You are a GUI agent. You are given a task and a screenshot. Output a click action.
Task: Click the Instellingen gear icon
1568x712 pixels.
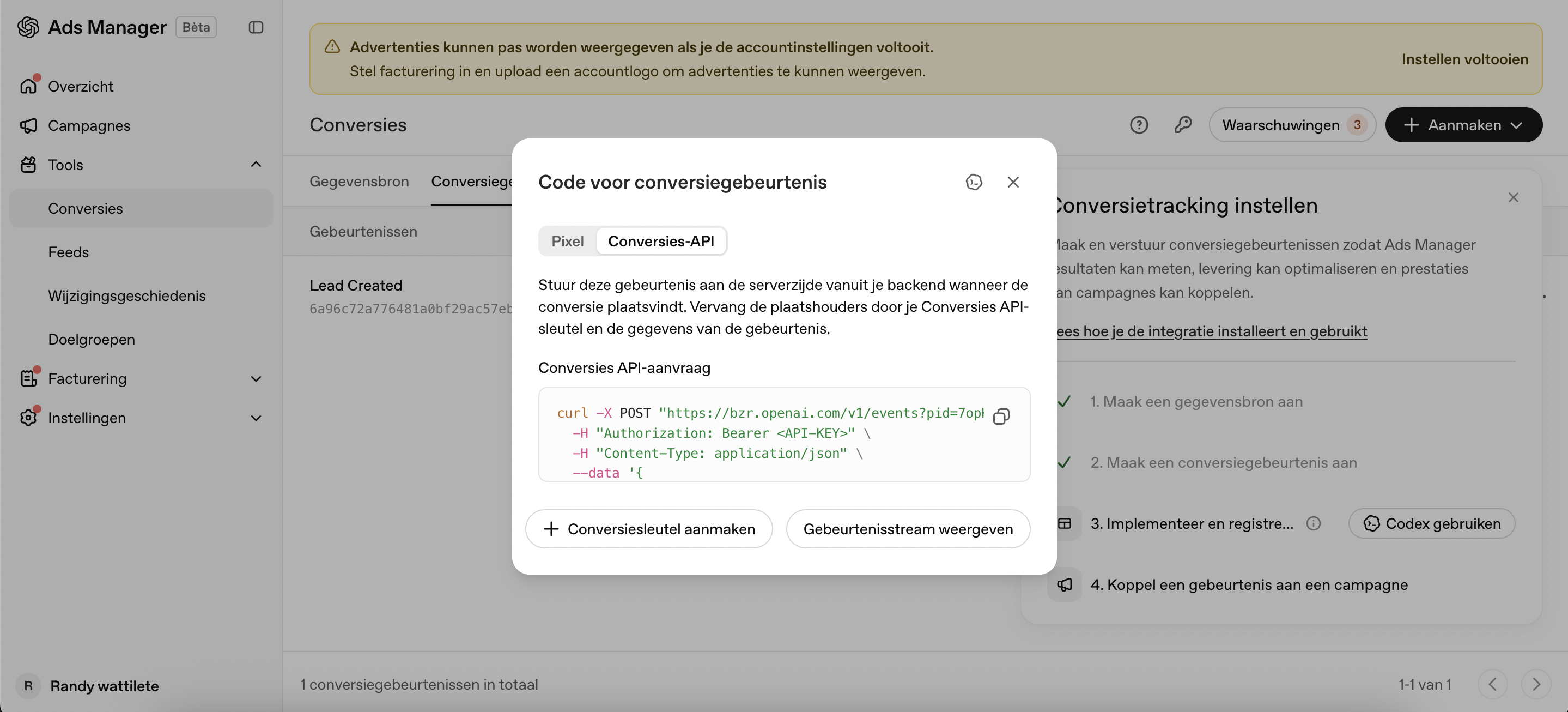click(x=28, y=418)
